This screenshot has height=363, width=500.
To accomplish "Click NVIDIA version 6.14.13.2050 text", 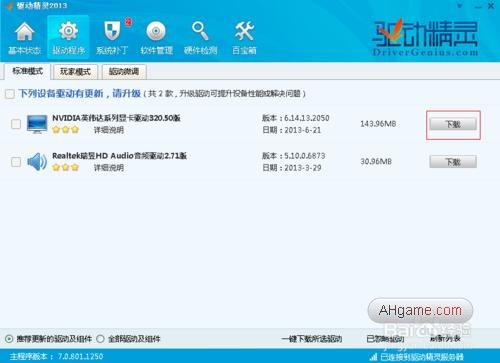I will (296, 118).
